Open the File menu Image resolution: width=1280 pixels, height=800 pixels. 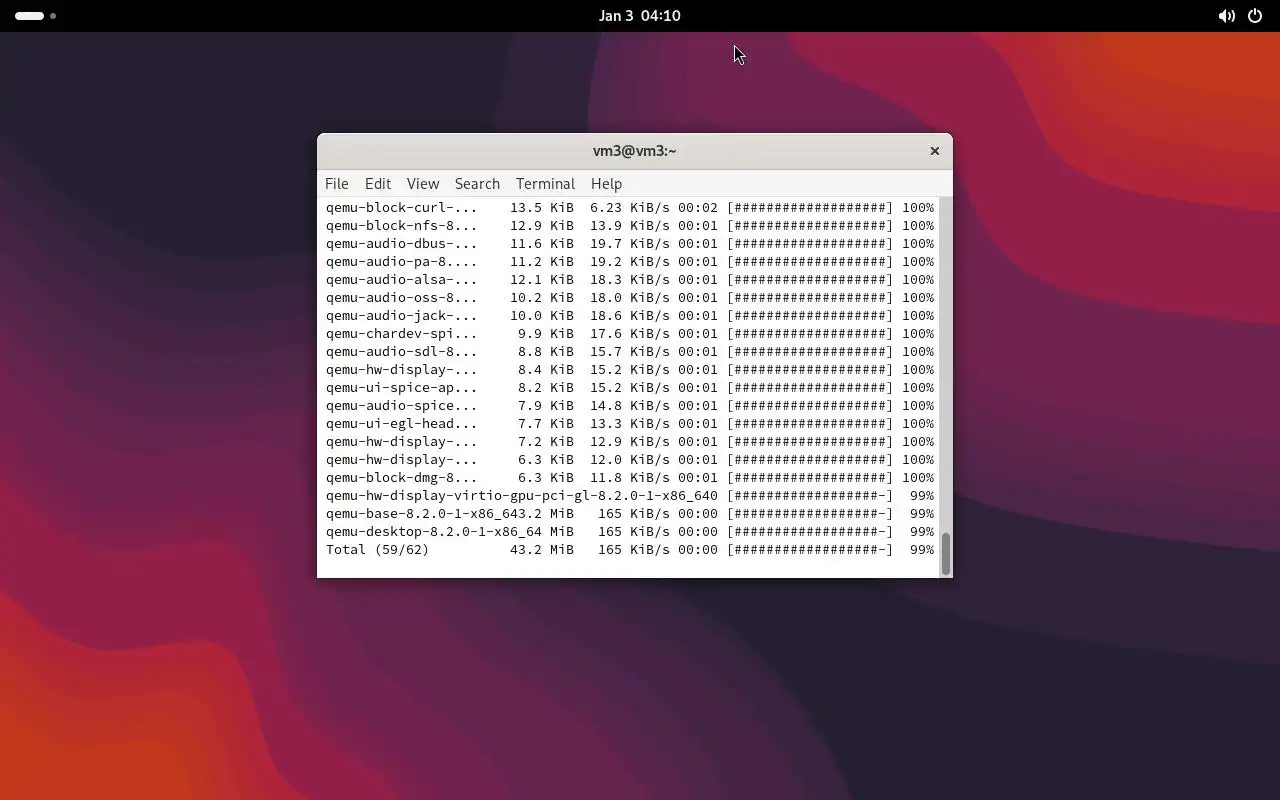337,184
